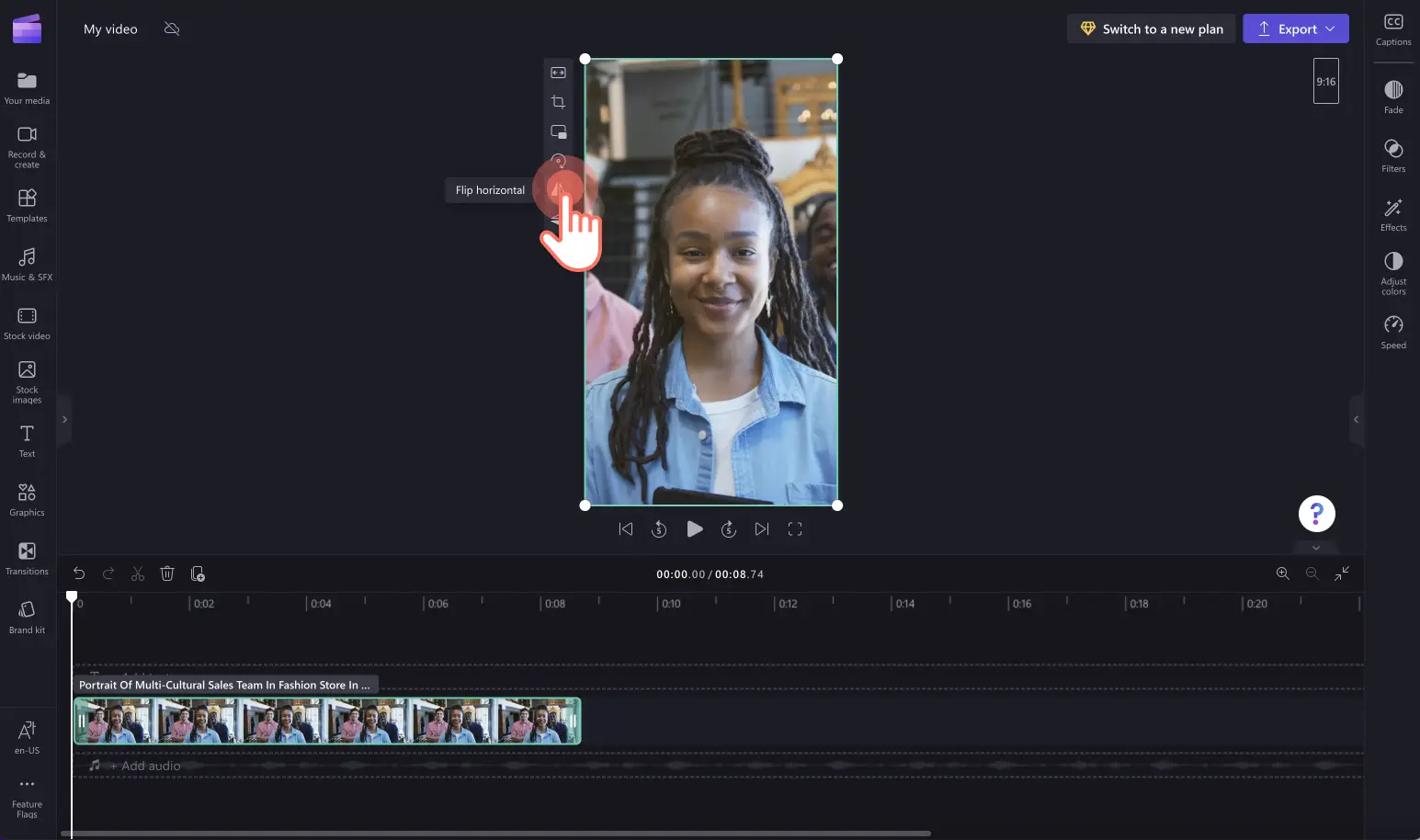Click the horizontal timeline scrollbar
This screenshot has width=1420, height=840.
point(496,834)
